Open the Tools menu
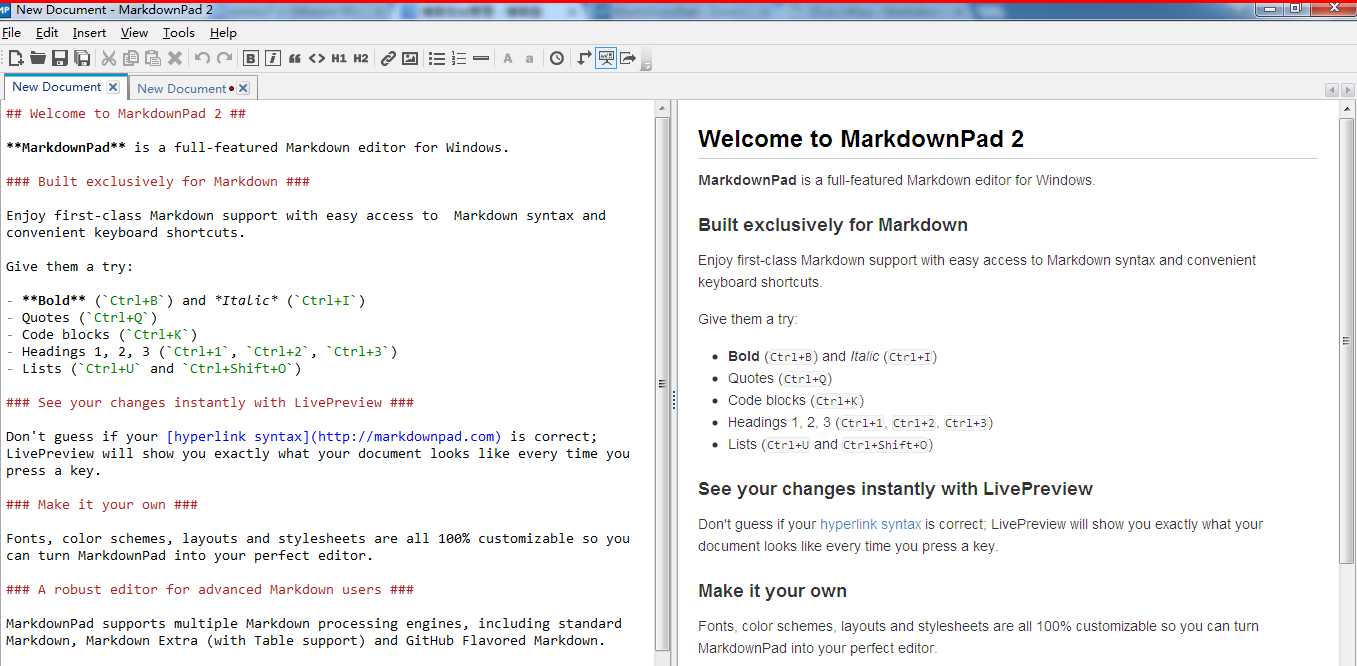The image size is (1357, 666). (179, 33)
